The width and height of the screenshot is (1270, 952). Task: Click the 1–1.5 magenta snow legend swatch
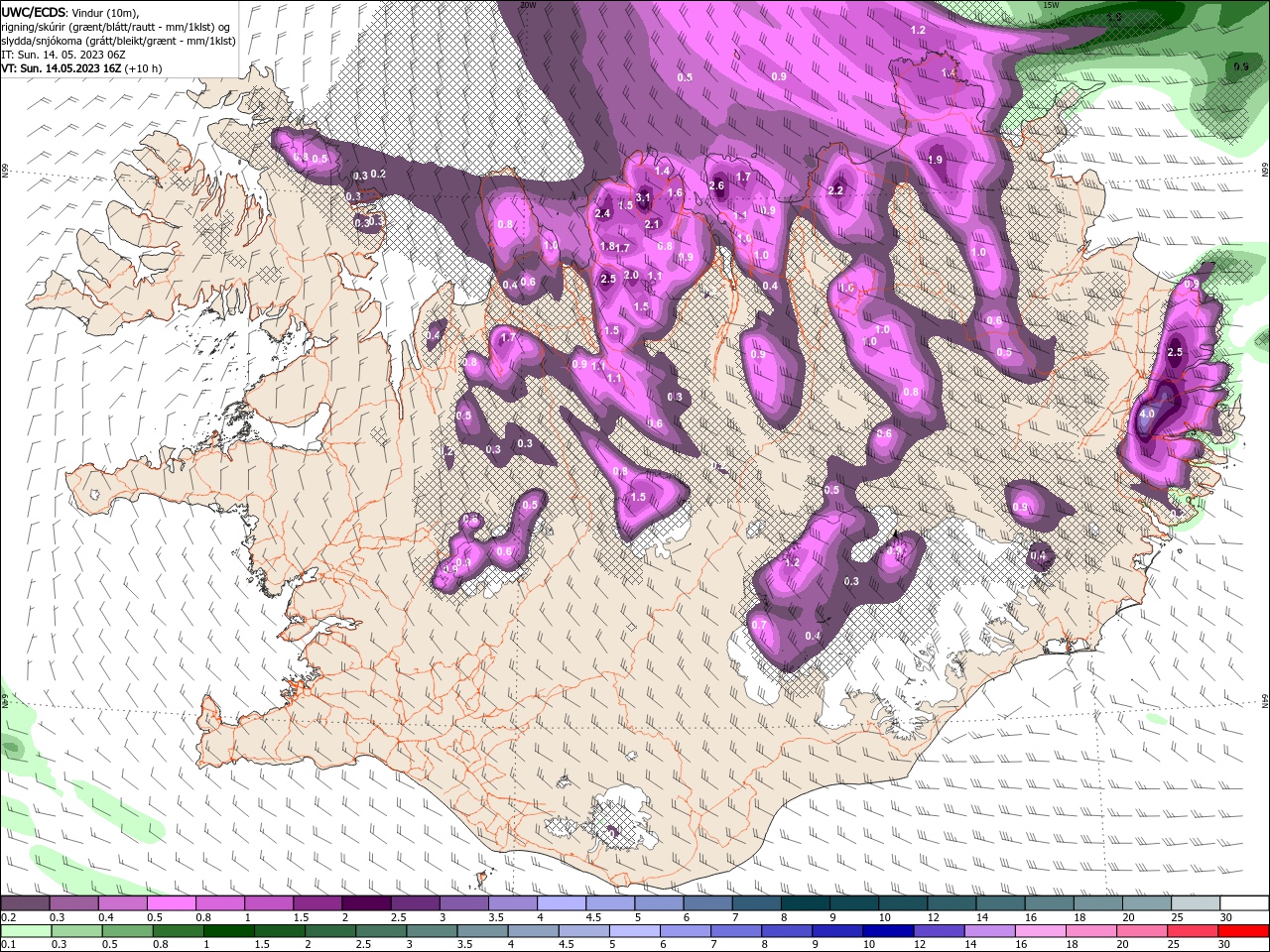[270, 903]
